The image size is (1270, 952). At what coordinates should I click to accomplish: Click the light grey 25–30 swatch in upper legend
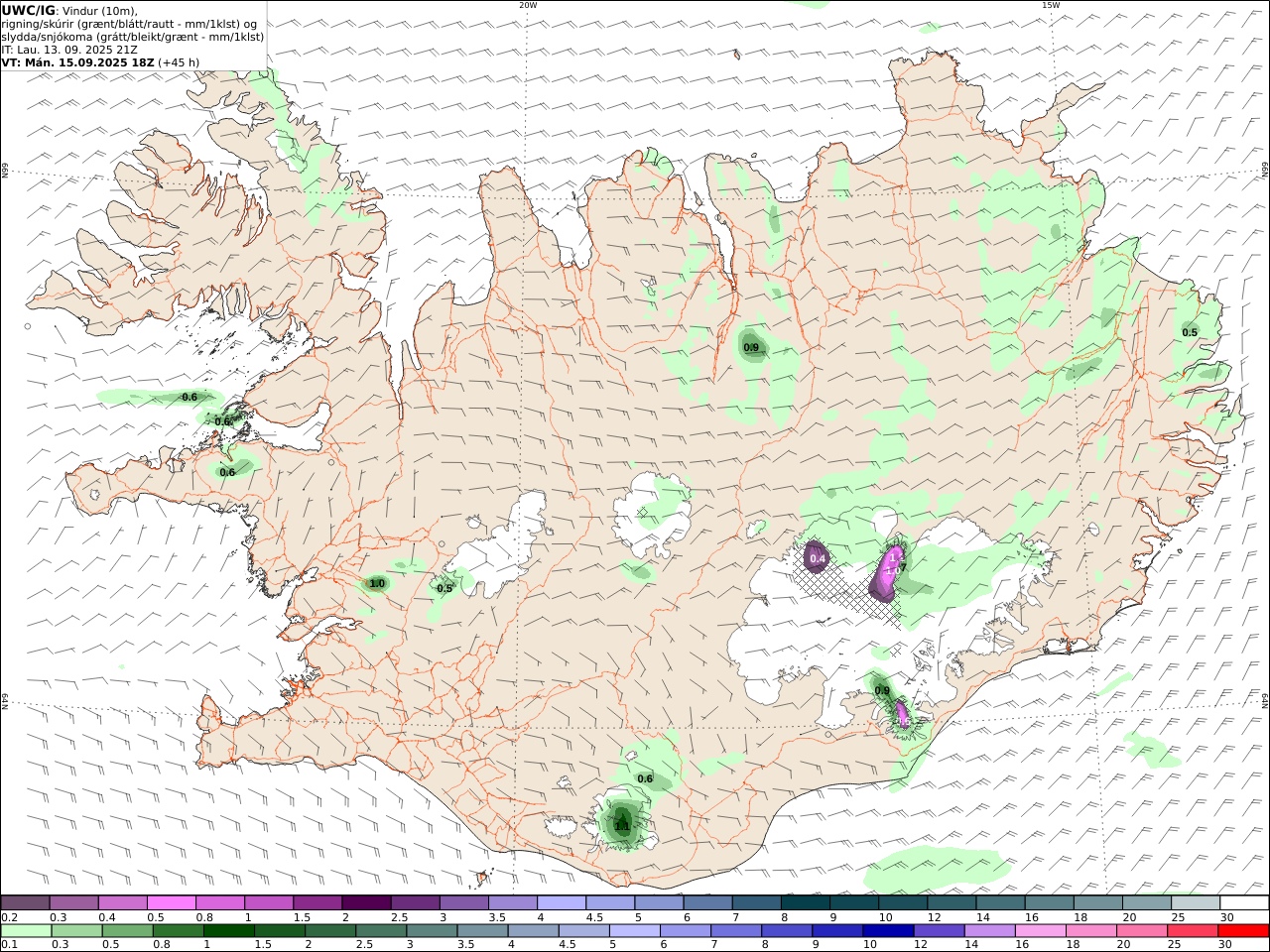[x=1196, y=903]
